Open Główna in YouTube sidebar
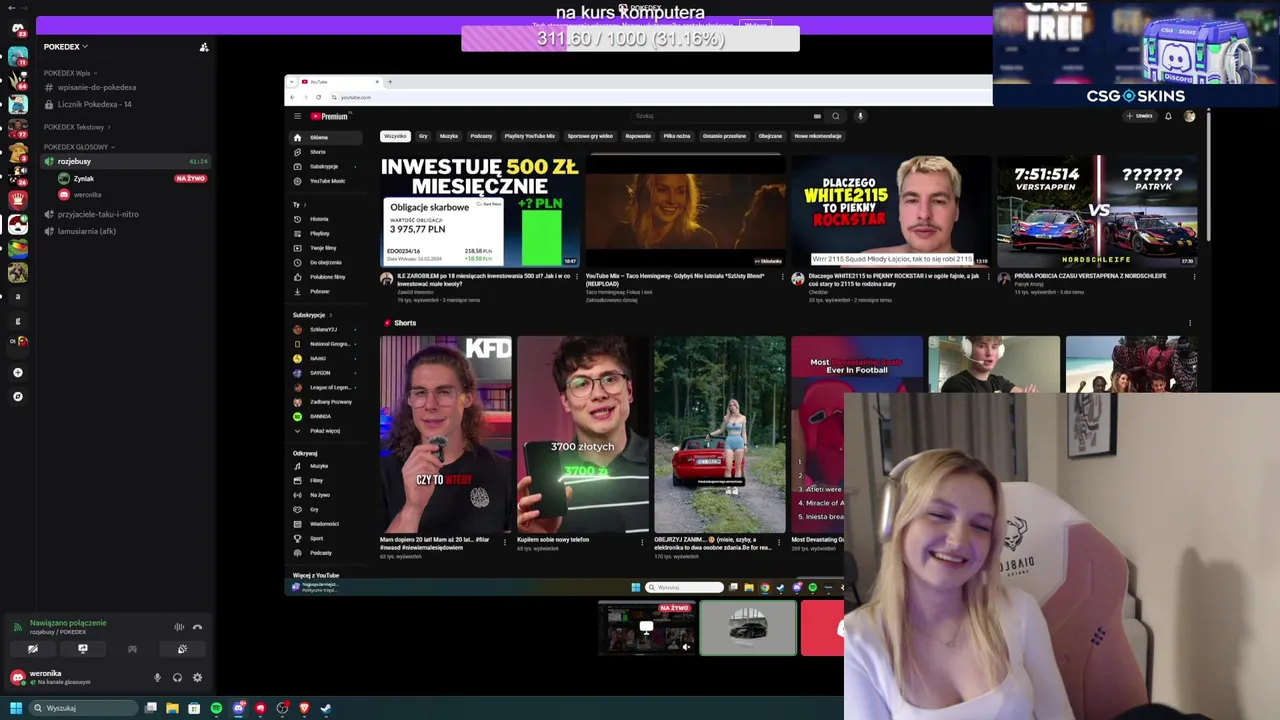 coord(325,138)
